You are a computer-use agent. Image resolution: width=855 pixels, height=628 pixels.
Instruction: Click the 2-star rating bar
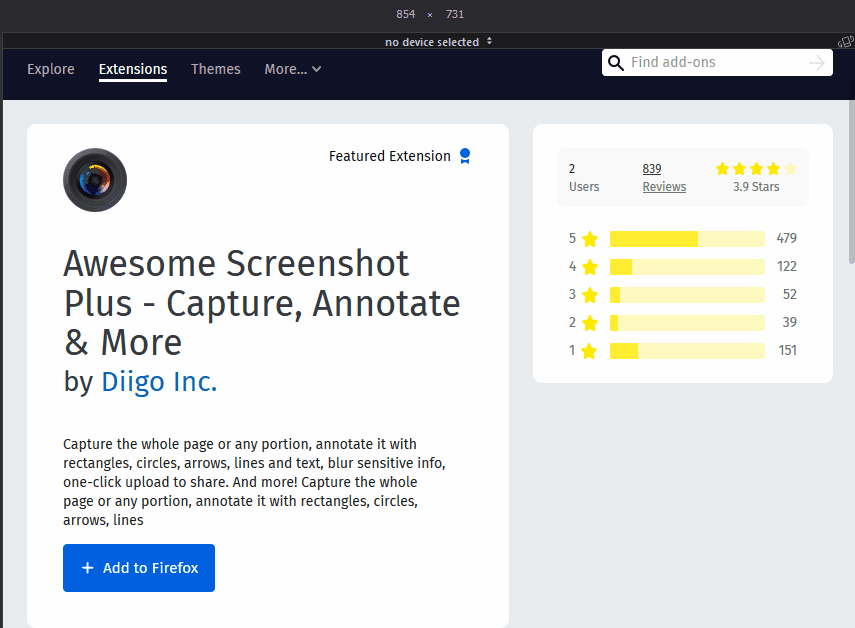tap(687, 323)
